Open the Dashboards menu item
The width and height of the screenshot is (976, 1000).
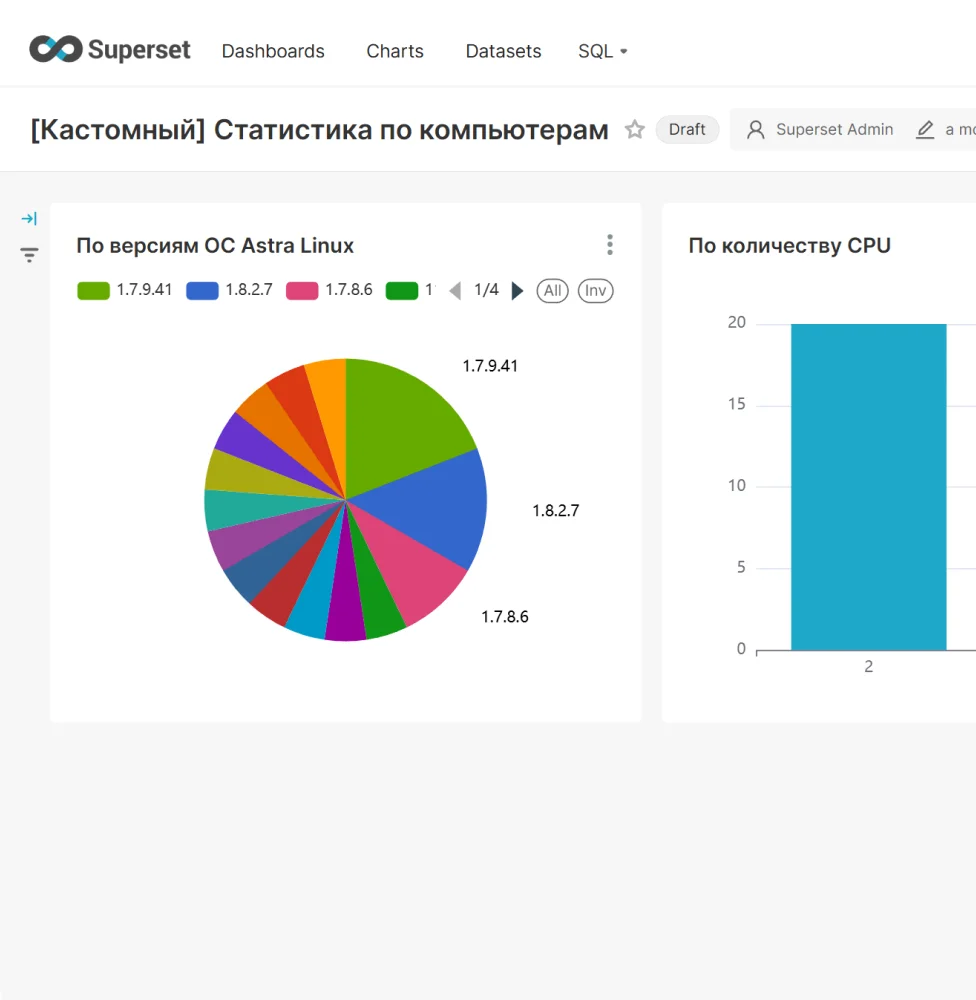273,51
